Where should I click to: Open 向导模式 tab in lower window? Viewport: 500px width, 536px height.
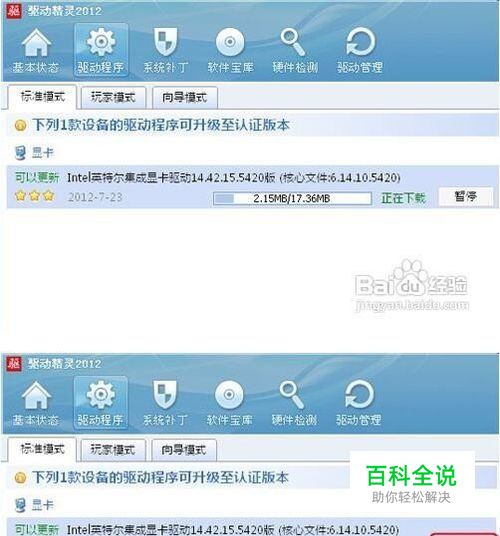point(184,450)
